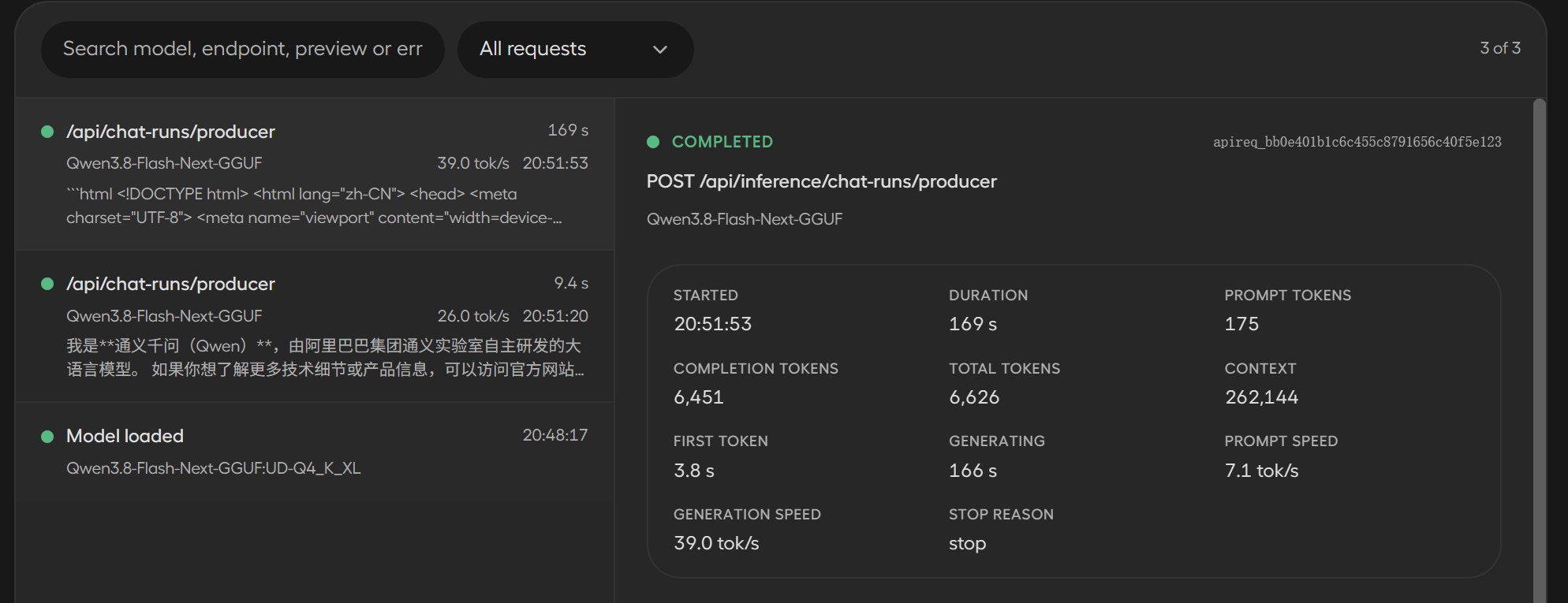The height and width of the screenshot is (603, 1568).
Task: Click the 20:51:20 timestamp in request list
Action: pyautogui.click(x=555, y=316)
